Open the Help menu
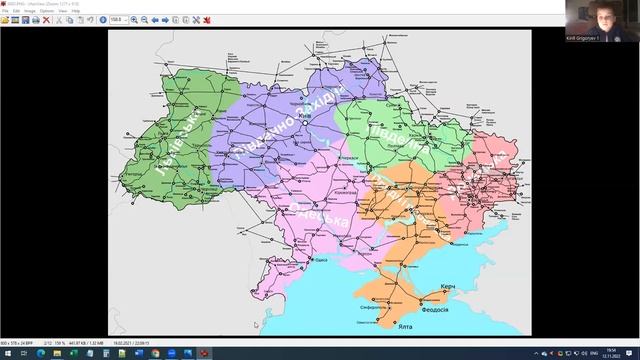This screenshot has width=640, height=360. (76, 11)
